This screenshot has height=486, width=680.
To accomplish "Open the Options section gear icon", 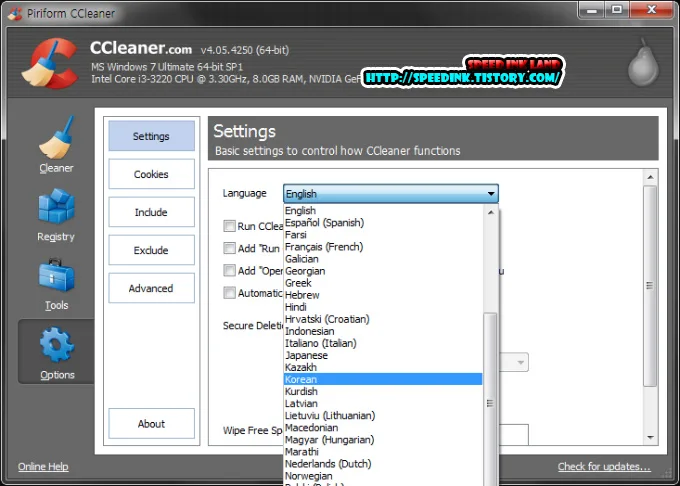I will pyautogui.click(x=56, y=345).
